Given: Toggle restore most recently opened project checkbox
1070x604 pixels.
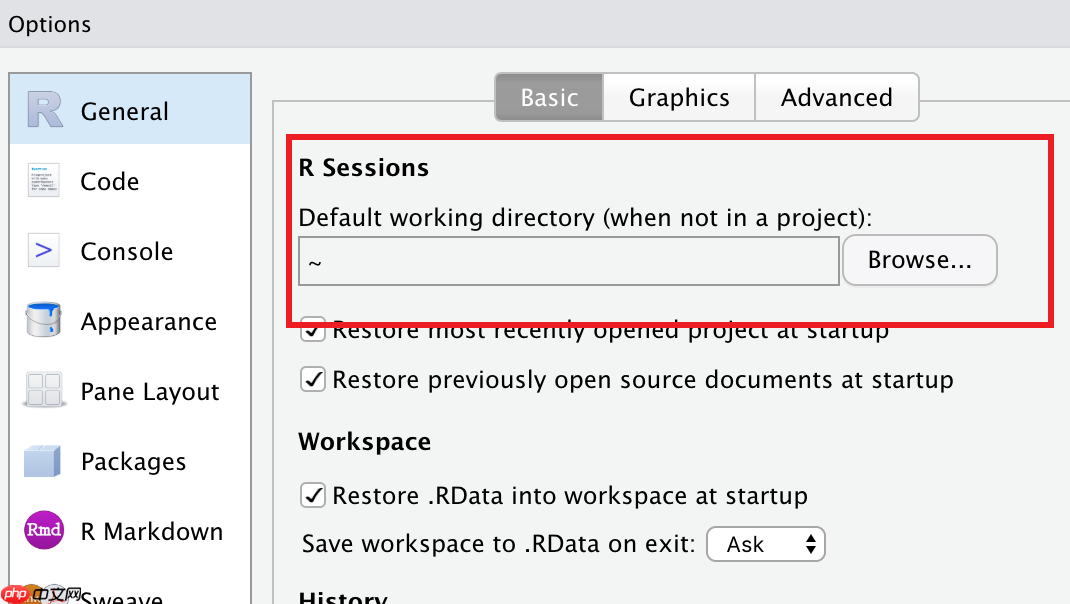Looking at the screenshot, I should click(x=314, y=331).
